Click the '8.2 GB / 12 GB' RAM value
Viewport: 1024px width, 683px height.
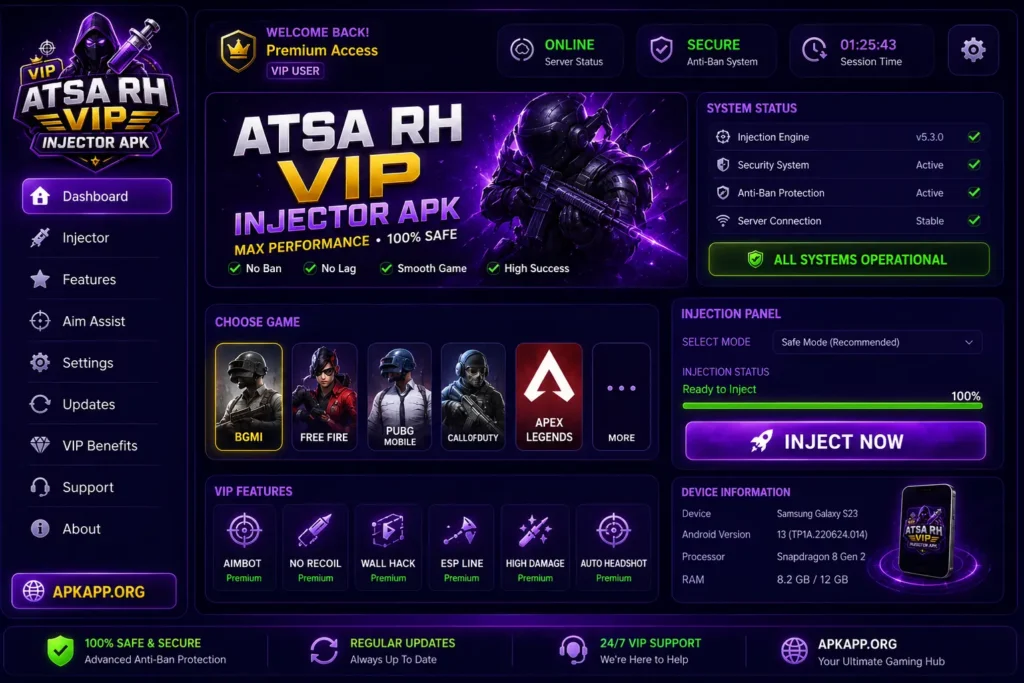pos(812,579)
